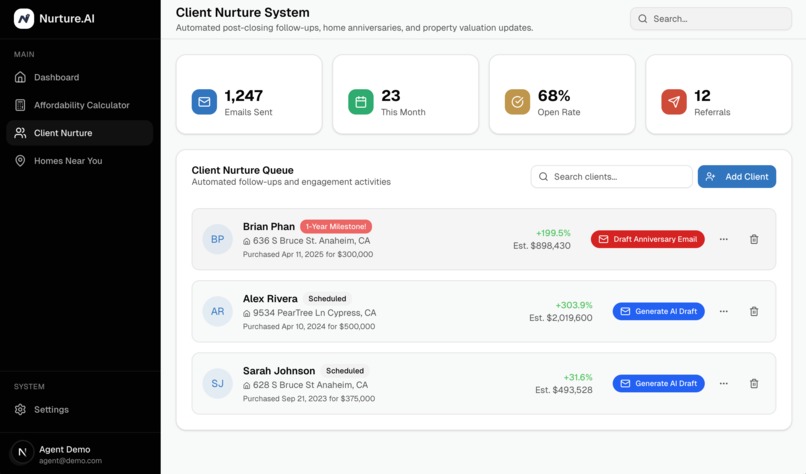Image resolution: width=806 pixels, height=474 pixels.
Task: Click address 636 S Bruce St. Anaheim, CA
Action: click(312, 241)
